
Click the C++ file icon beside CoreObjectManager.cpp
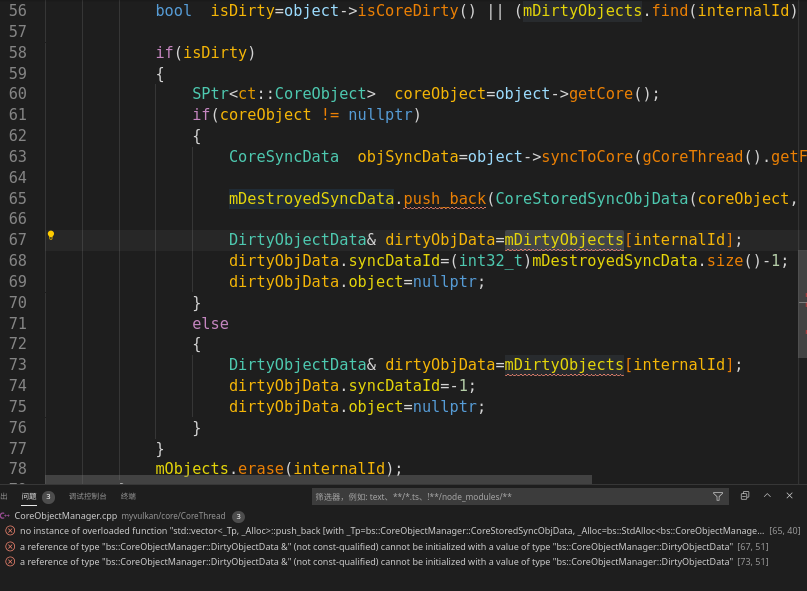[x=5, y=515]
